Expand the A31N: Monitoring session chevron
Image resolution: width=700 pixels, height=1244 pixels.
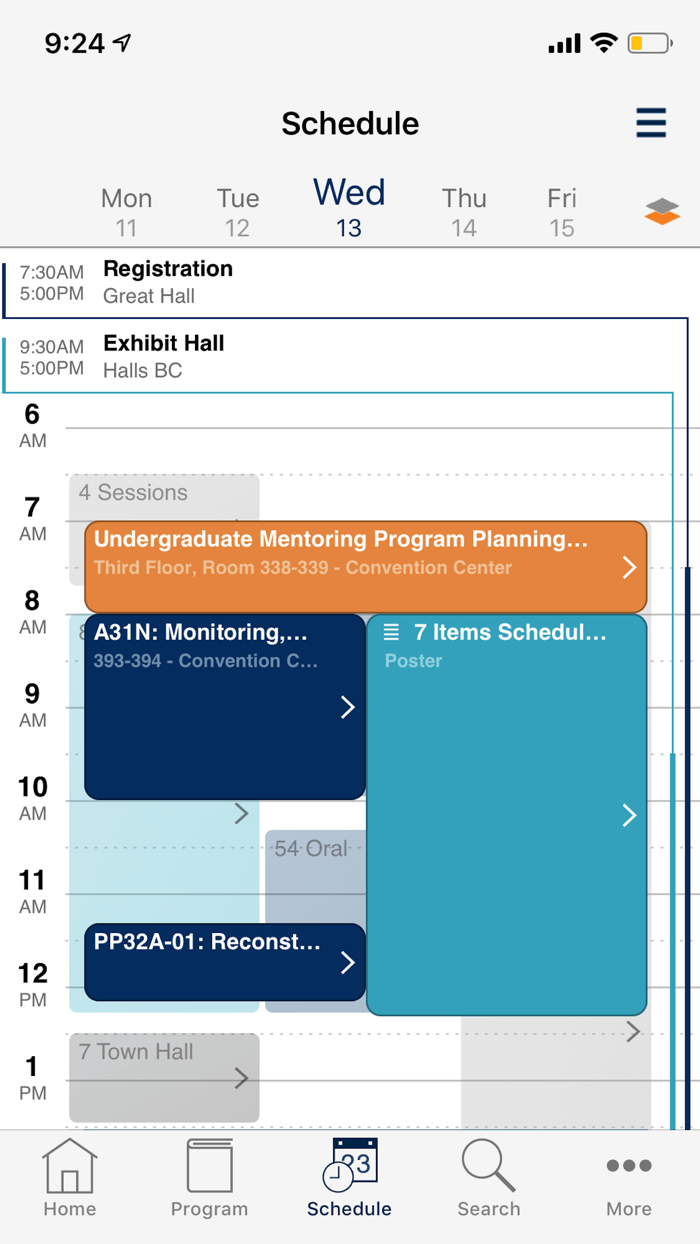(x=347, y=707)
